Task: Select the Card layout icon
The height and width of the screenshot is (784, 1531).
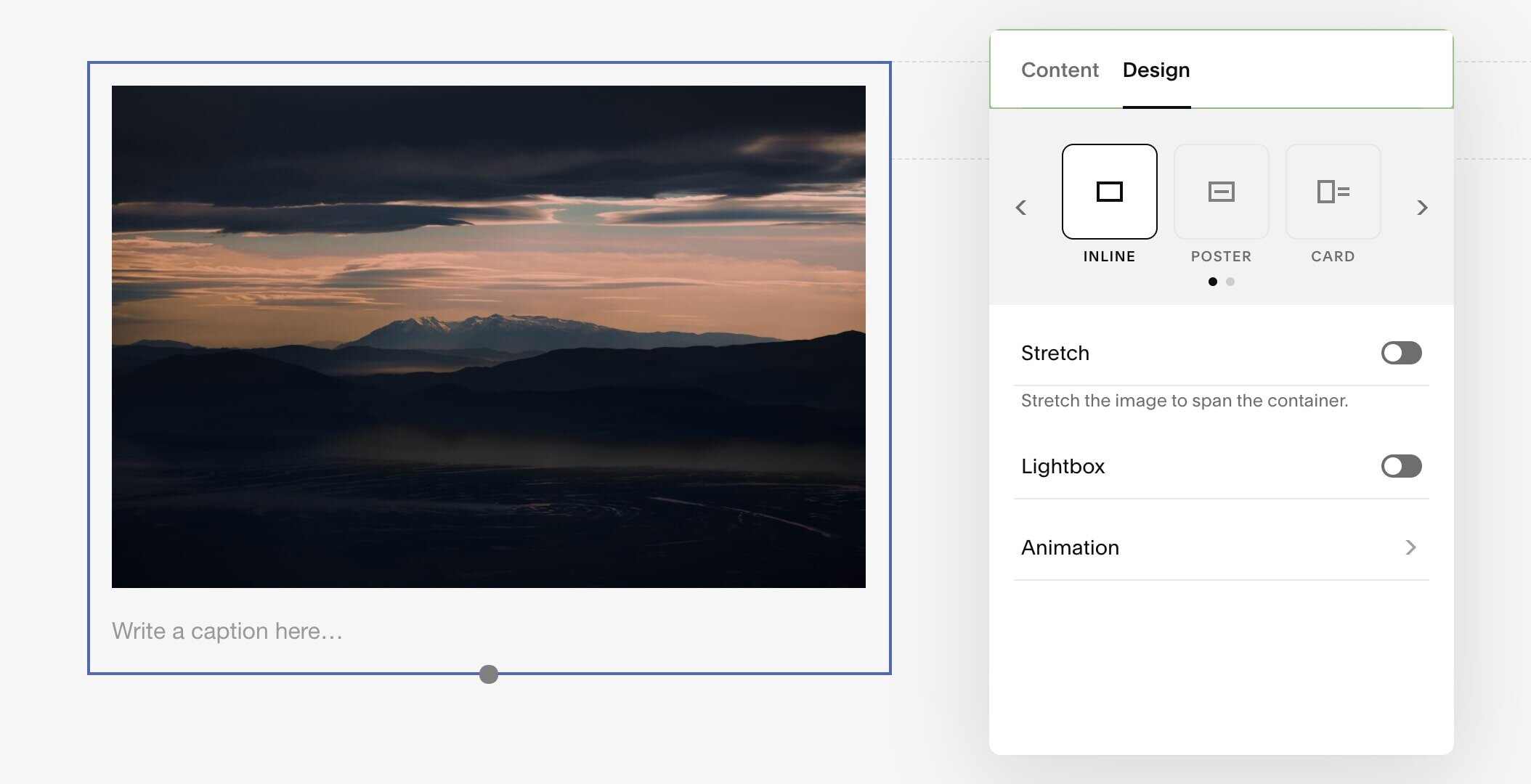Action: [1333, 192]
